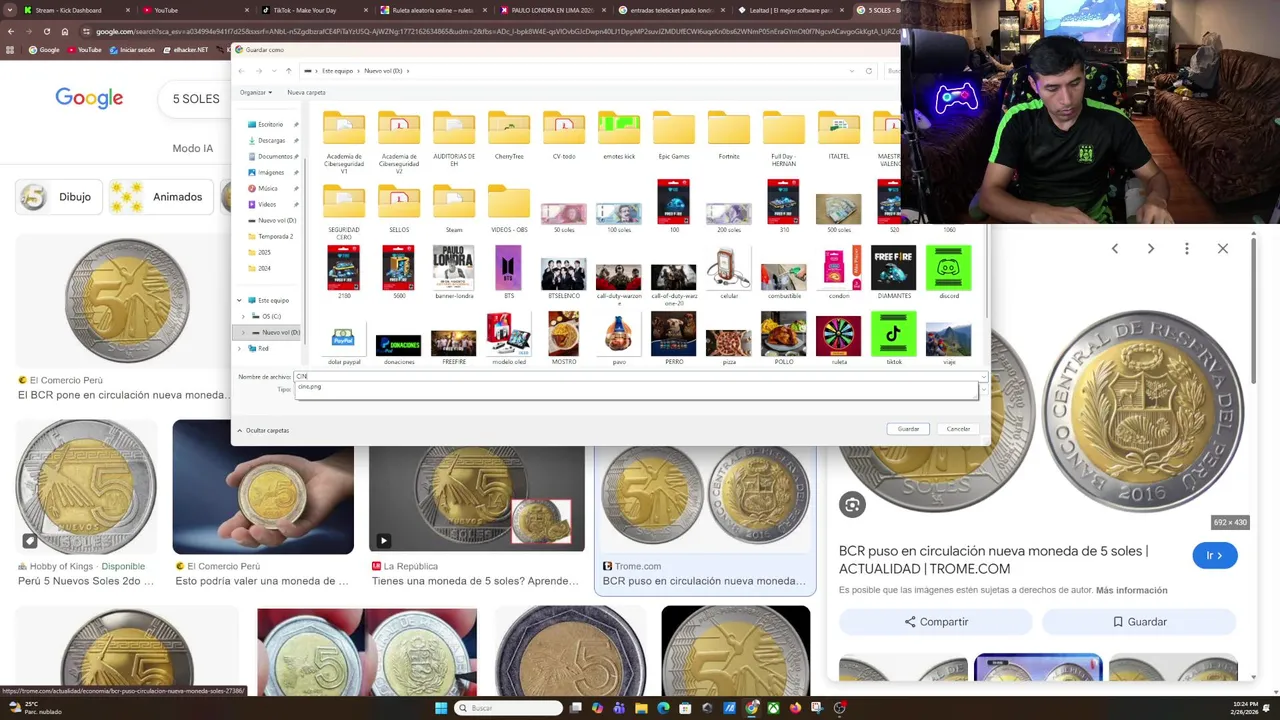Collapse folders with Ocultar carpetas
The width and height of the screenshot is (1280, 720).
[x=263, y=430]
